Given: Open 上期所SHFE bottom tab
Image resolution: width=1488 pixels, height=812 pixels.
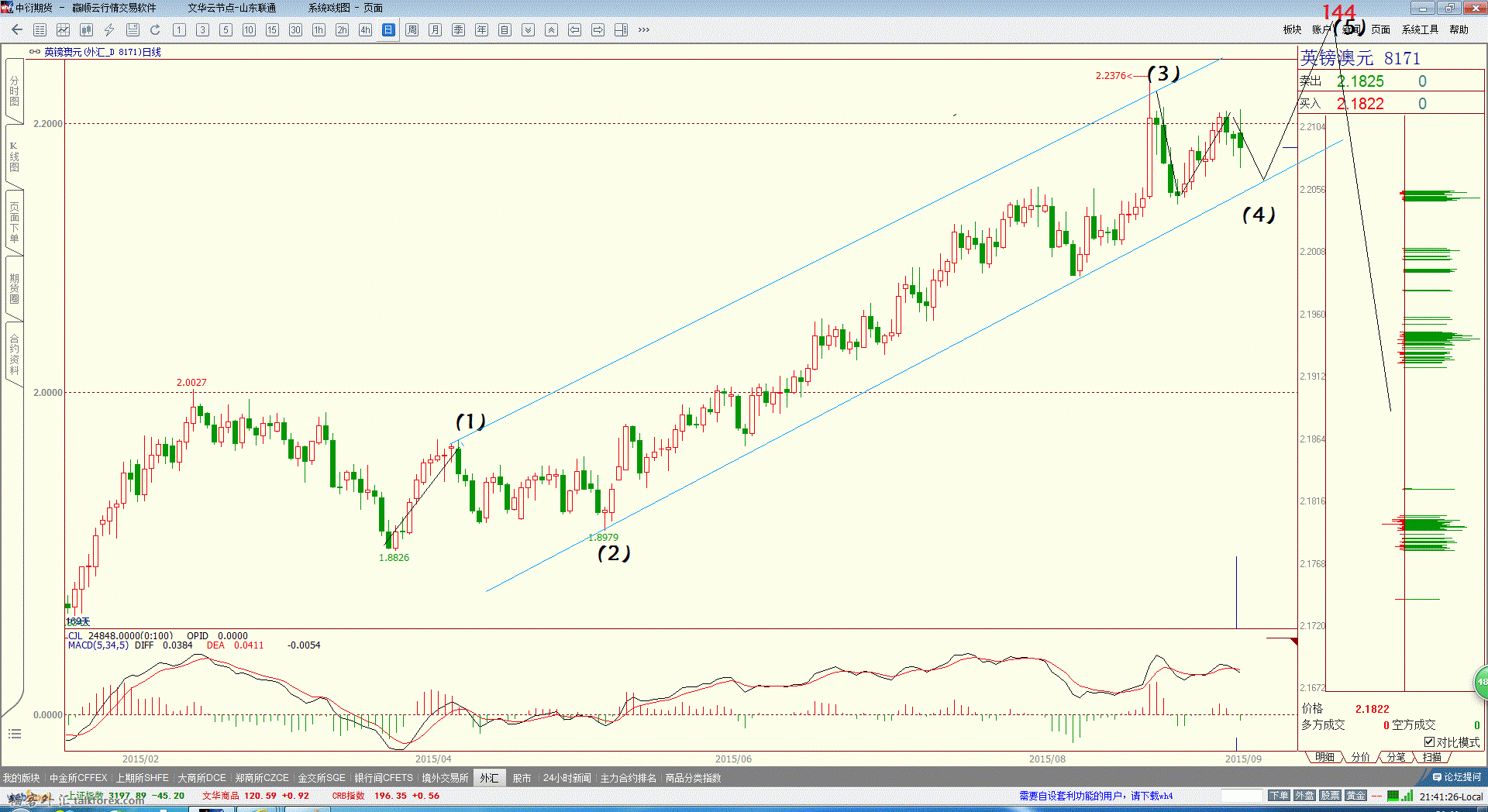Looking at the screenshot, I should [x=142, y=778].
